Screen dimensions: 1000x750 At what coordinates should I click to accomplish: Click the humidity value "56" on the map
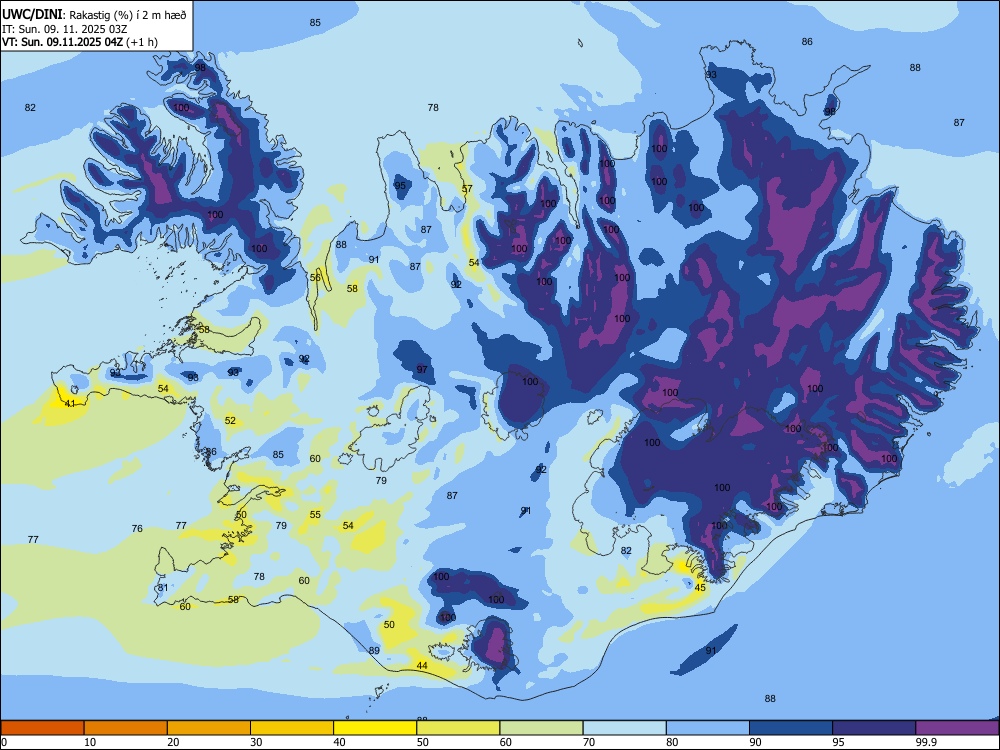315,277
